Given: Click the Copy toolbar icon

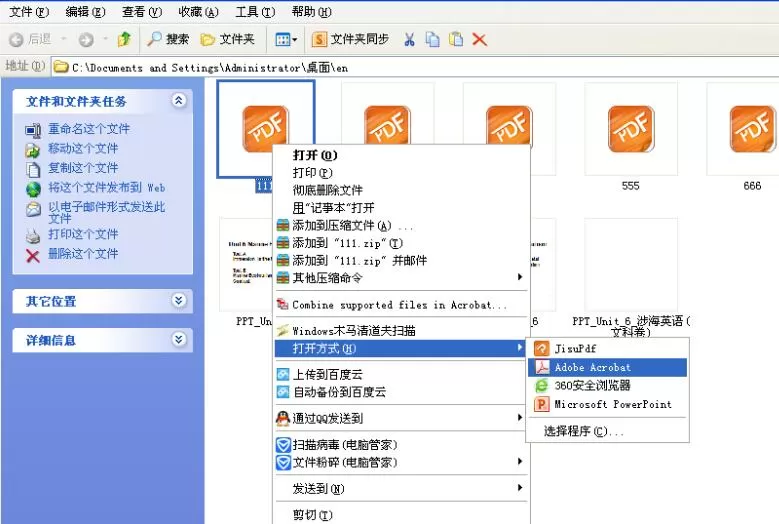Looking at the screenshot, I should coord(433,40).
